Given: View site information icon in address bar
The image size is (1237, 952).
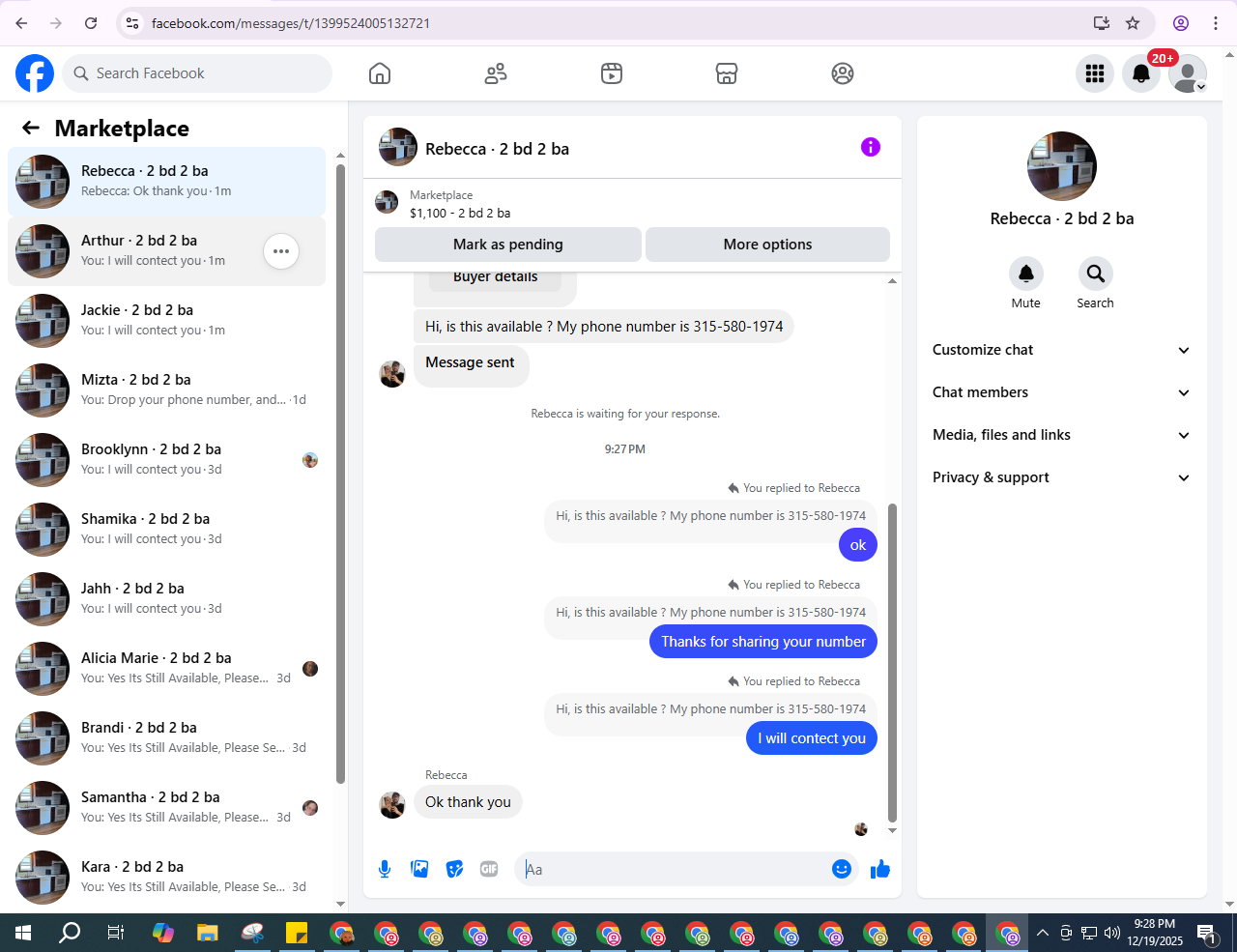Looking at the screenshot, I should tap(133, 23).
